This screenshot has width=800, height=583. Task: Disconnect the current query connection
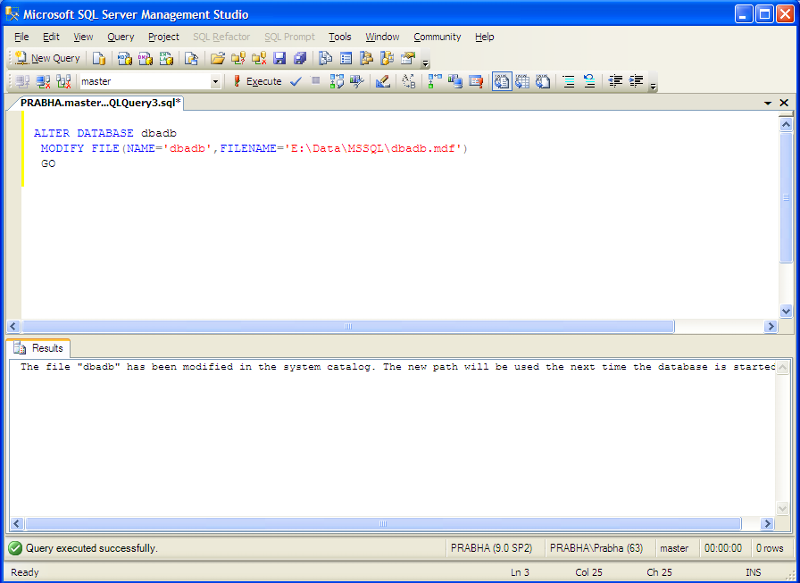click(43, 81)
